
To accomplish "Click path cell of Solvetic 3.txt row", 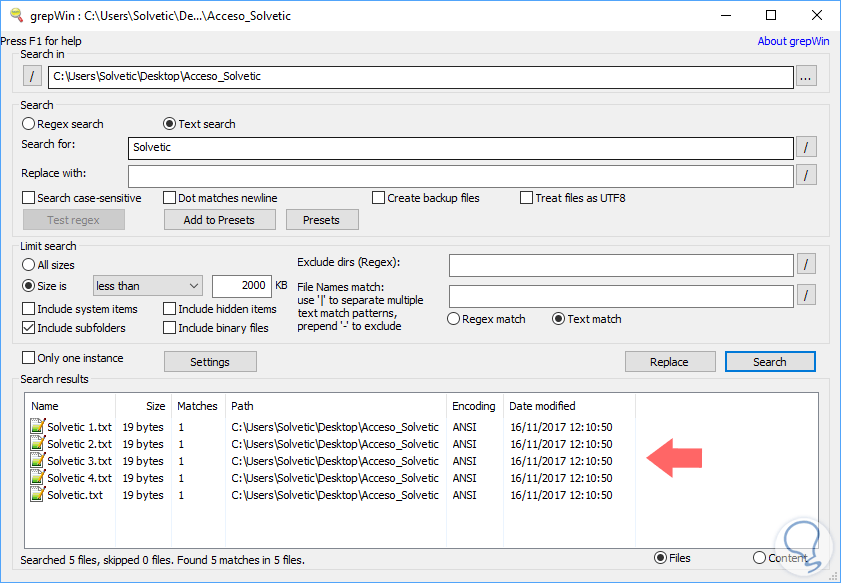I will coord(335,461).
